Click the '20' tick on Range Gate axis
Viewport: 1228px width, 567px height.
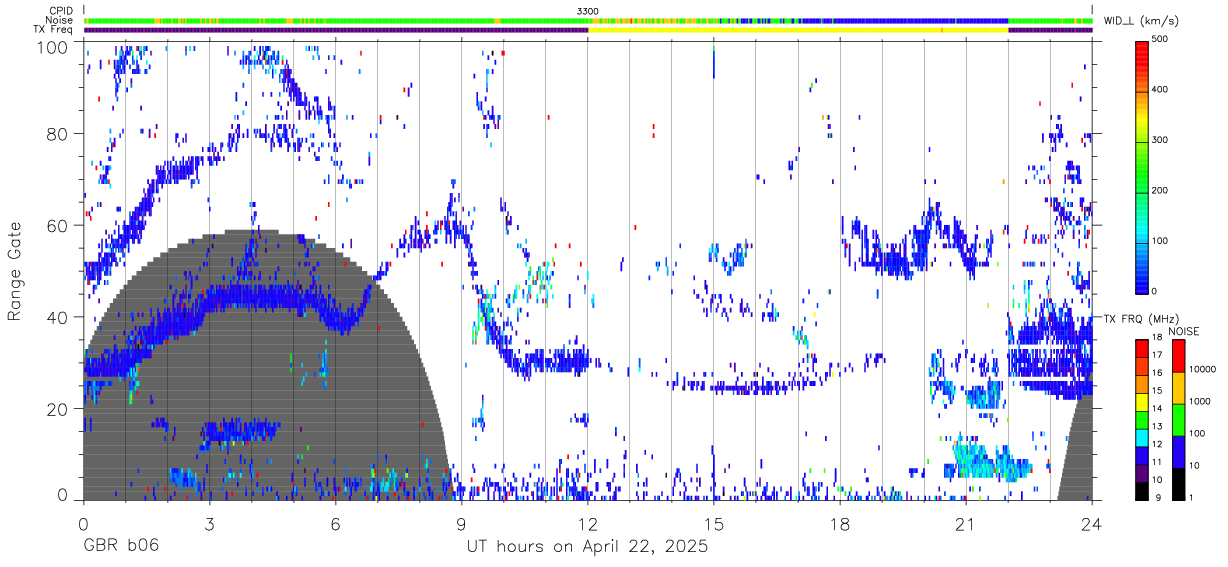(x=58, y=409)
